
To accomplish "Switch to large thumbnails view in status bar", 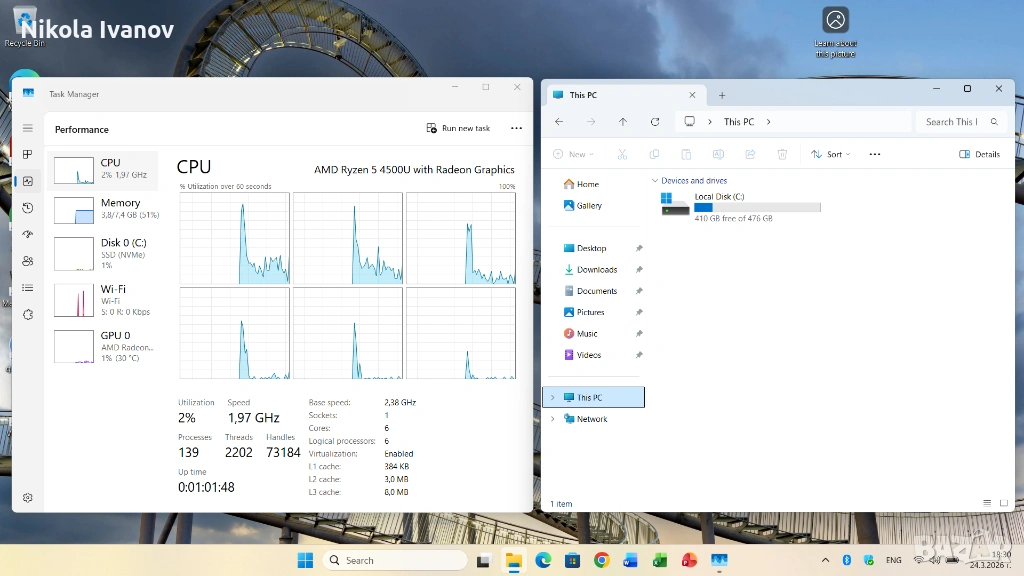I will click(1001, 503).
